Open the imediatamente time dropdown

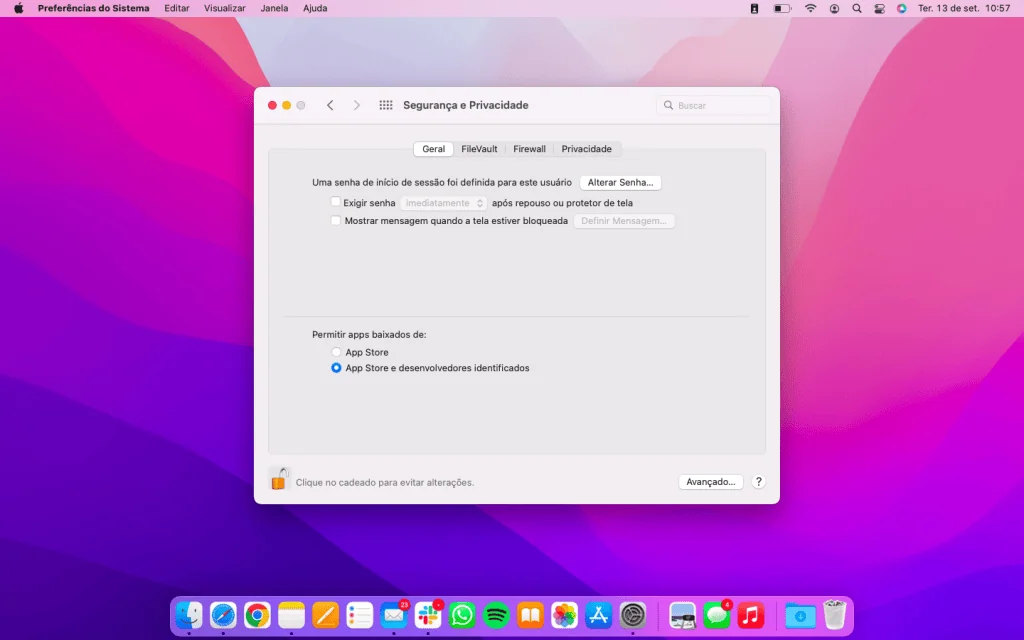442,202
